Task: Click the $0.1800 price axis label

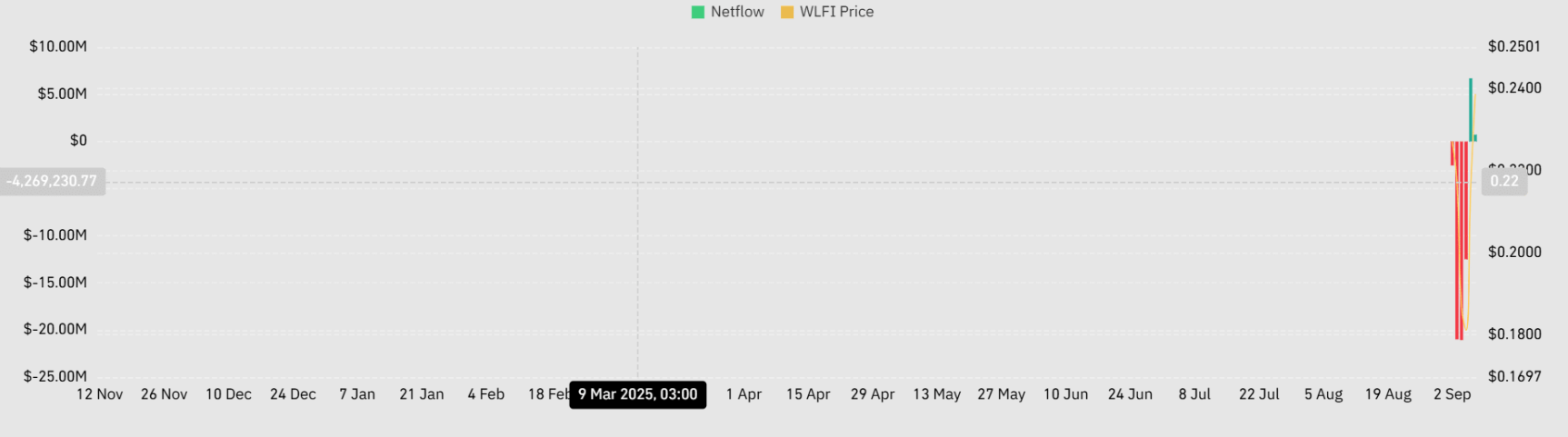Action: point(1514,334)
